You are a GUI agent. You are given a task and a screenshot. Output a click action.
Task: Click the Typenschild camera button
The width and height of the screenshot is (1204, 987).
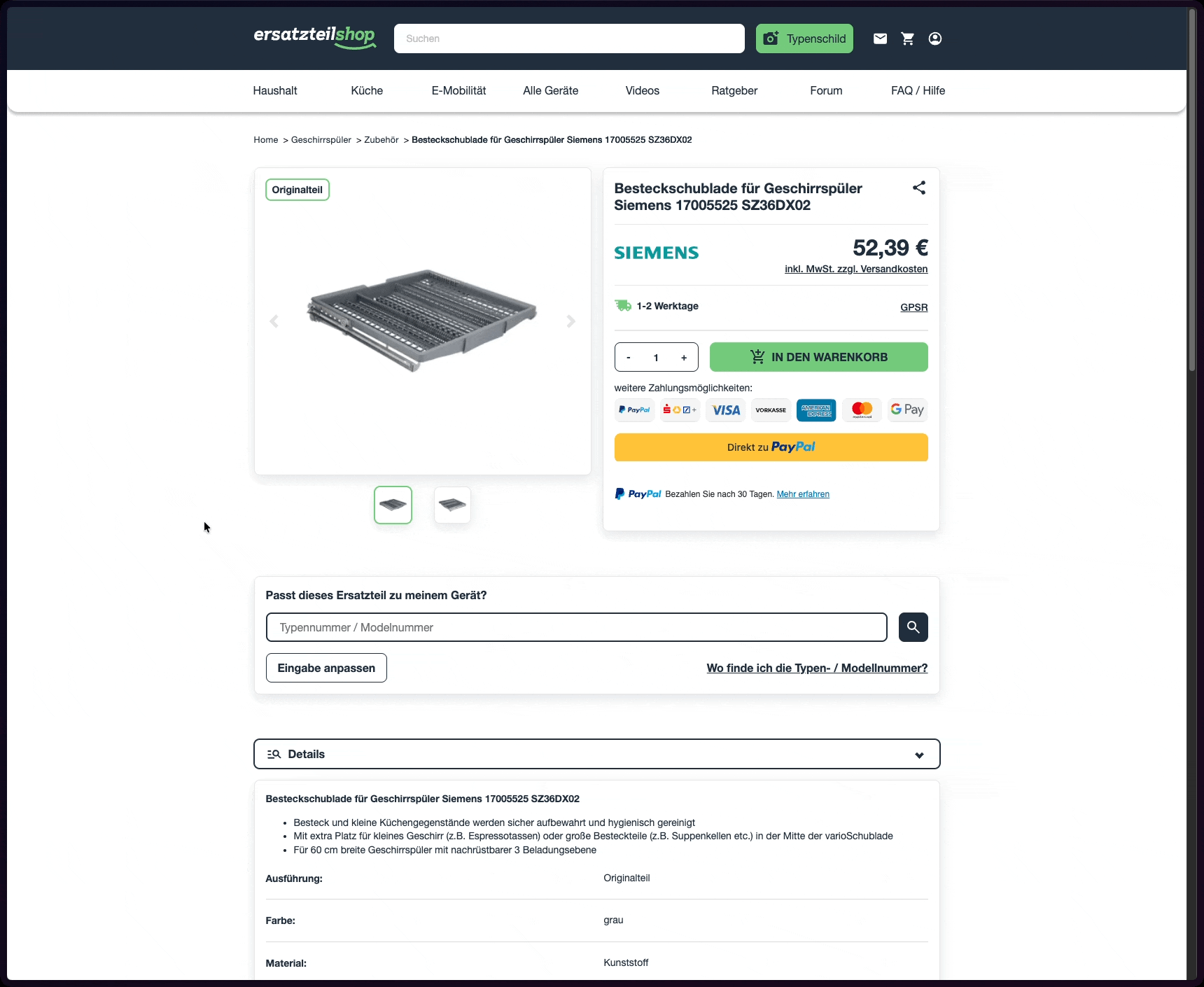[804, 38]
